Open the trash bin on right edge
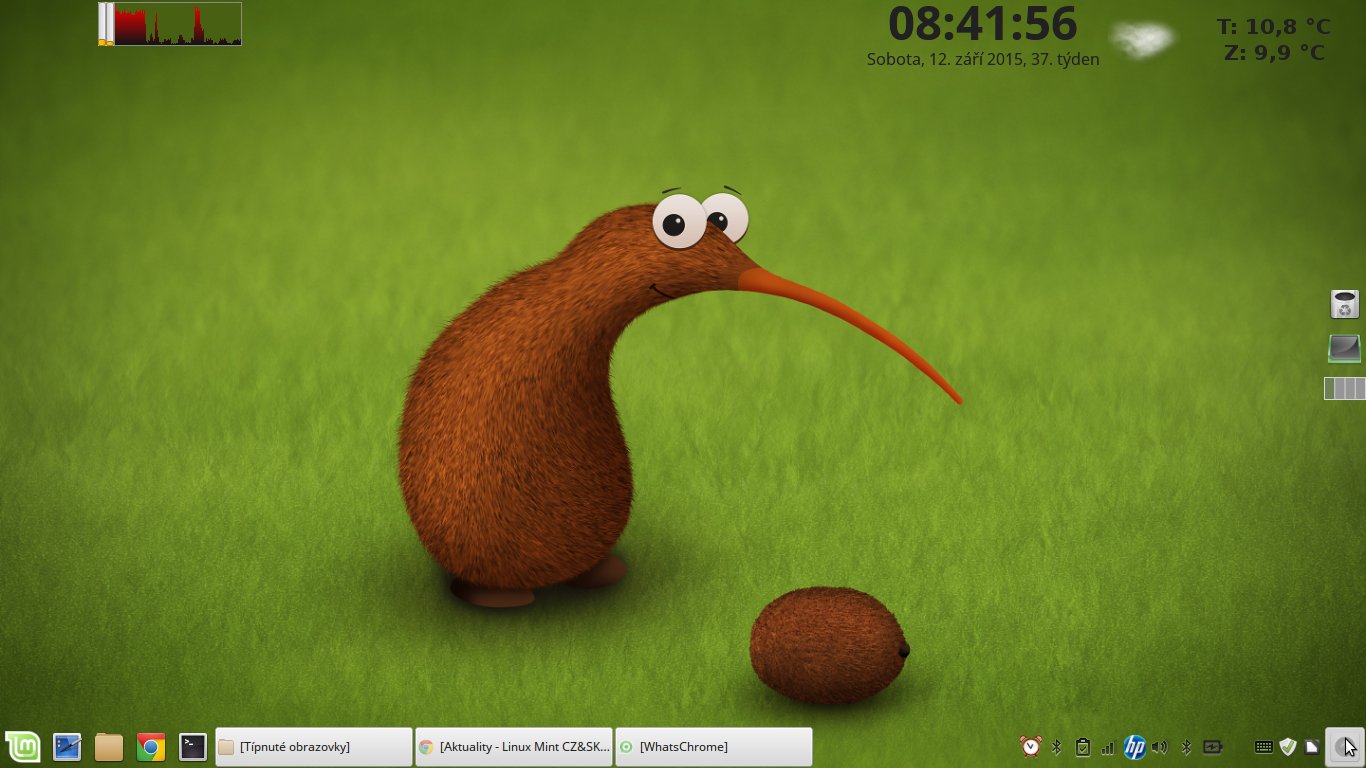This screenshot has height=768, width=1366. click(1345, 304)
